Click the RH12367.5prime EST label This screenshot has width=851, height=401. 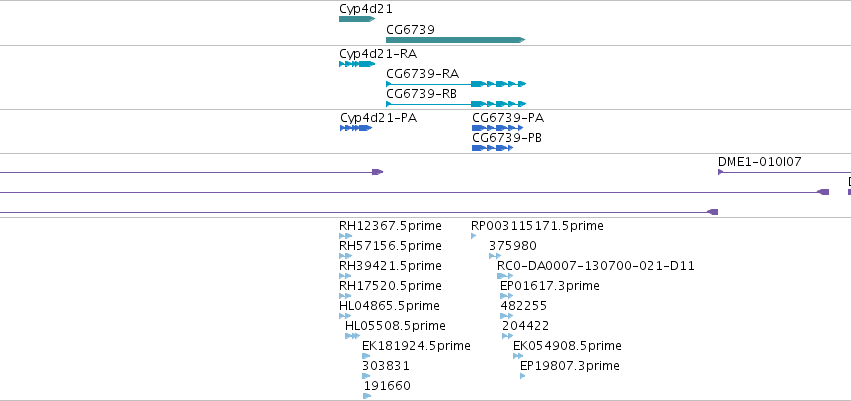(x=390, y=226)
